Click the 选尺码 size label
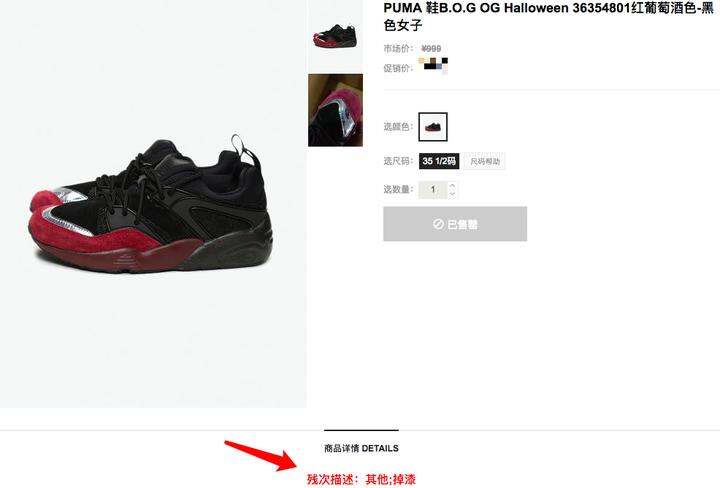 tap(398, 161)
